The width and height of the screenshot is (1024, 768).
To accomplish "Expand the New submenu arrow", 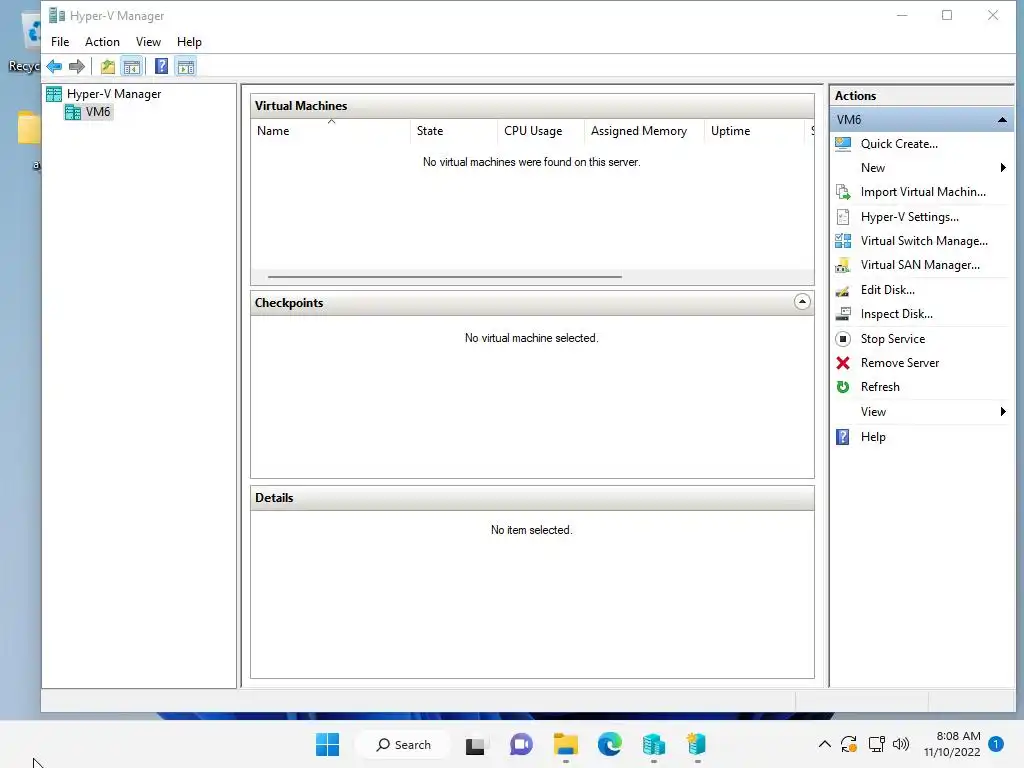I will [x=1003, y=168].
